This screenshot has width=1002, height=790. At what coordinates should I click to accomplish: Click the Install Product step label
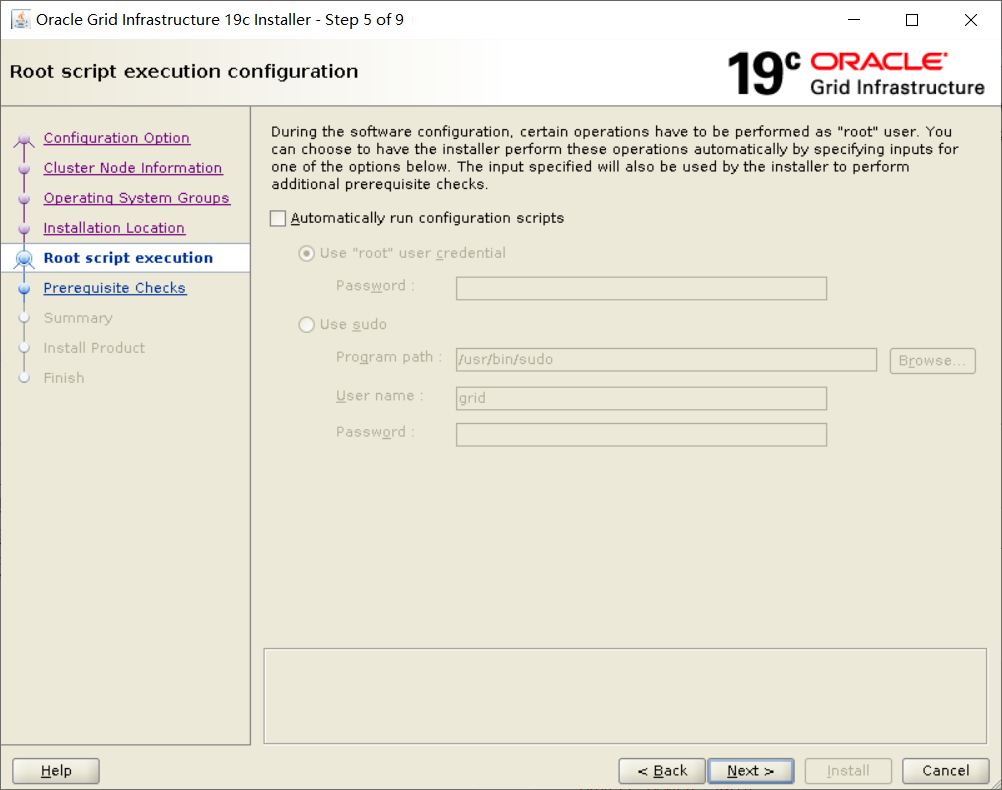(94, 348)
